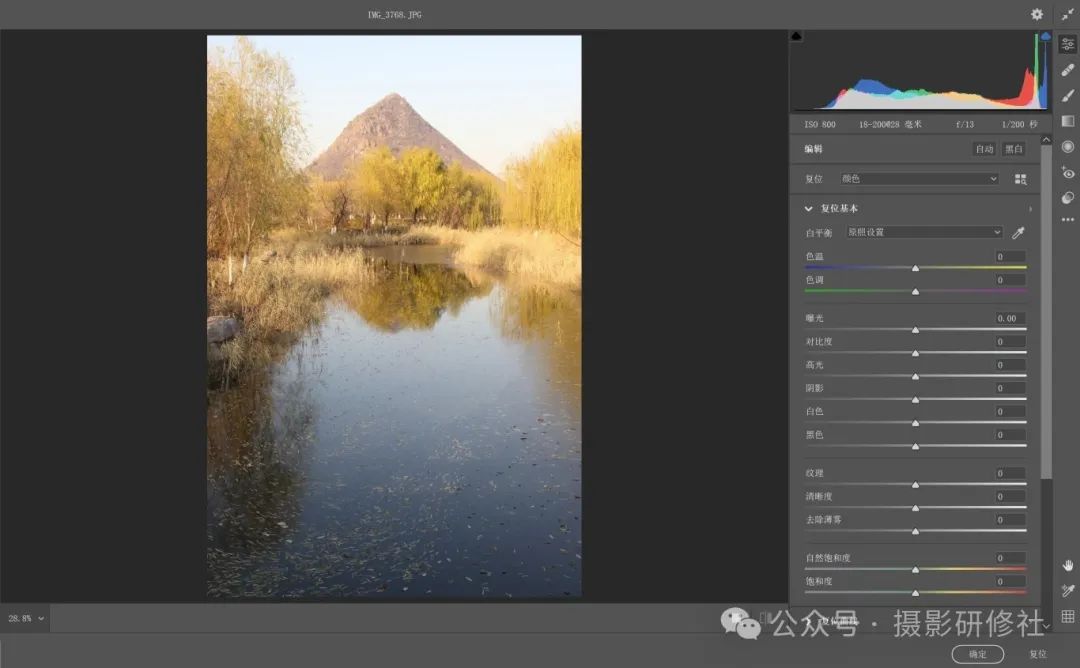The image size is (1080, 668).
Task: Click the 曝光 exposure slider handle
Action: (915, 330)
